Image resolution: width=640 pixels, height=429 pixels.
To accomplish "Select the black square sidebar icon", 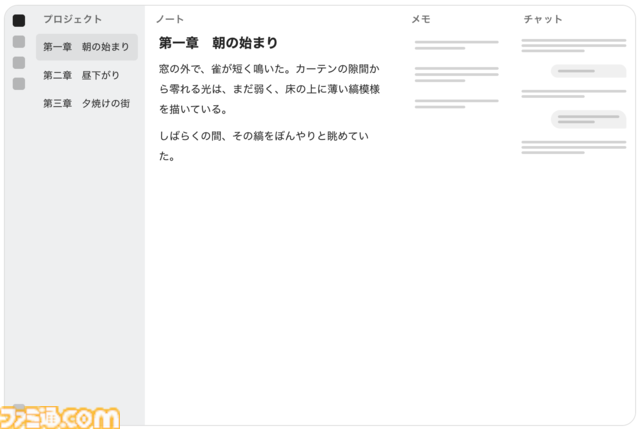I will tap(19, 20).
